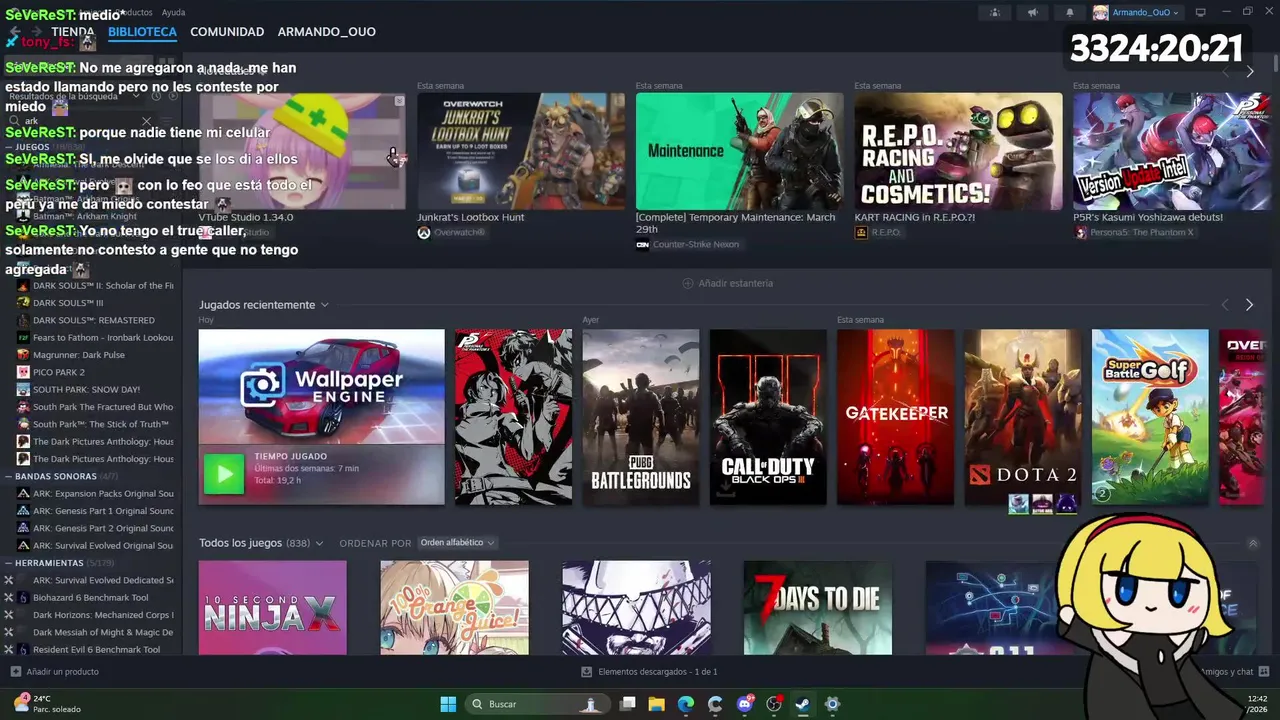Viewport: 1280px width, 720px height.
Task: Select Resident Evil 6 Benchmark Tool
Action: coord(96,650)
